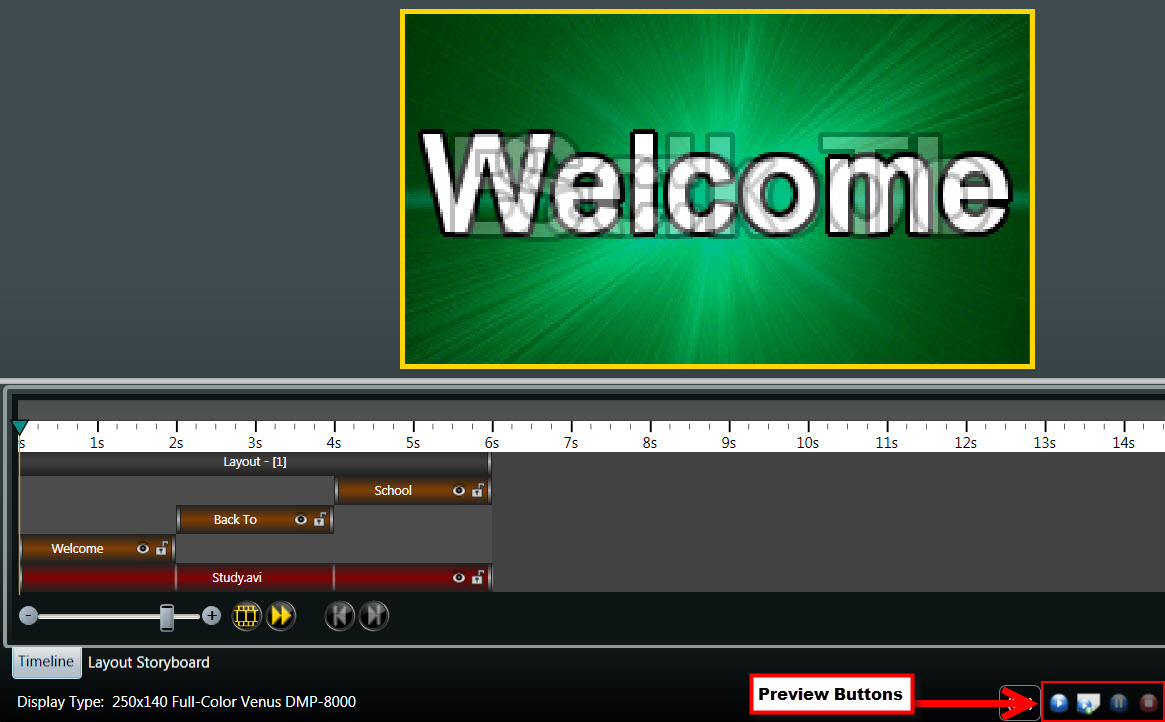Pause the preview playback
The image size is (1165, 722).
(1118, 703)
